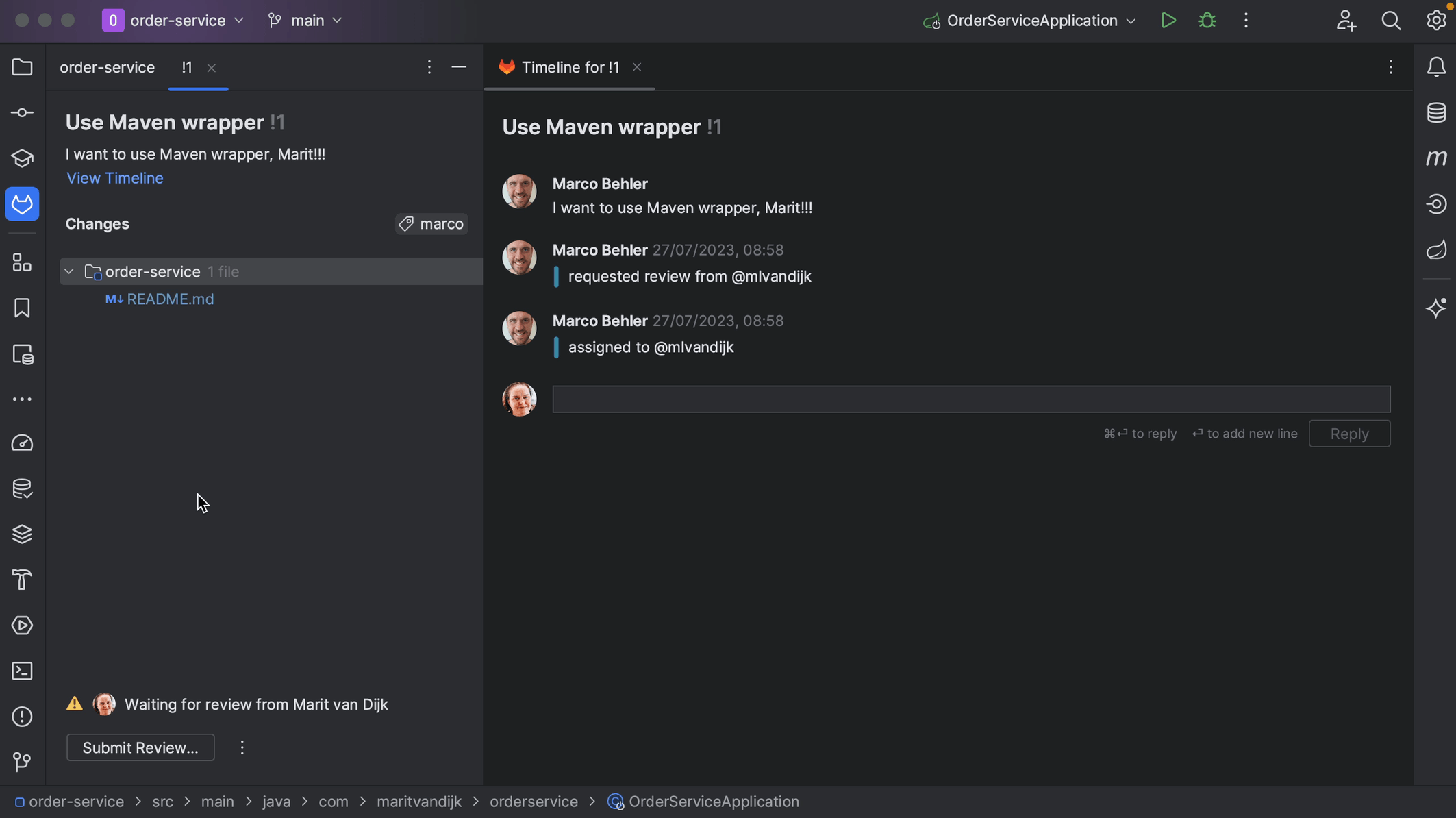Click the Bookmarks icon in sidebar
Screen dimensions: 1456x818
click(22, 308)
